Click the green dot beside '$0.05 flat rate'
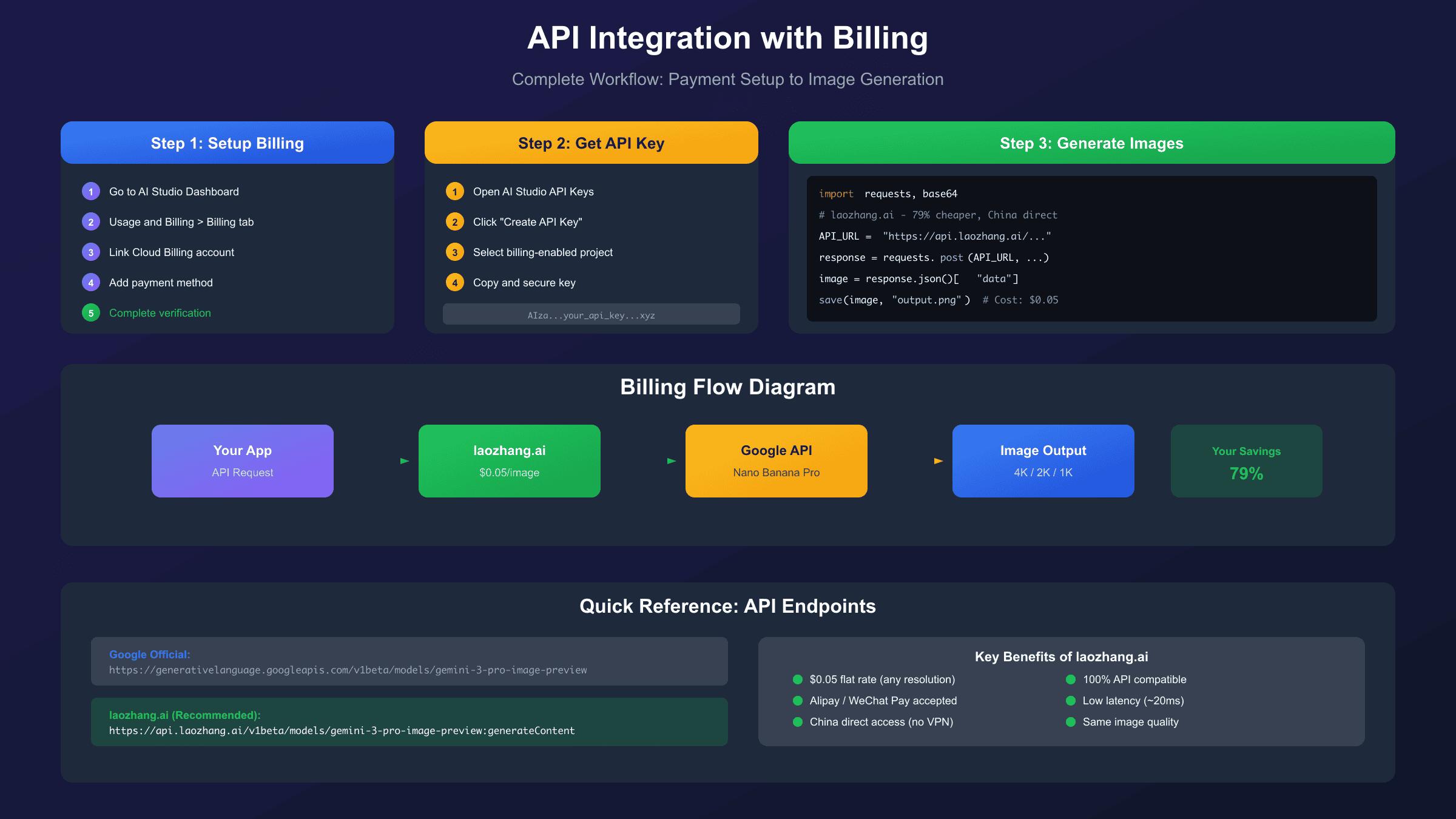1456x819 pixels. click(x=797, y=679)
